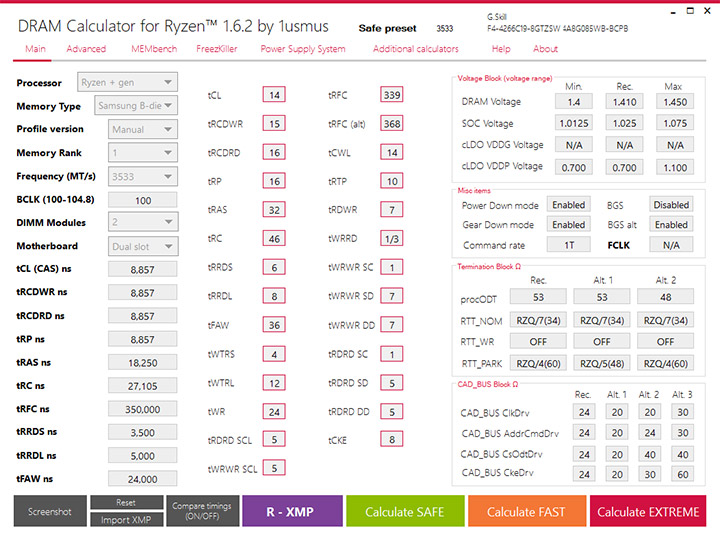The image size is (720, 541).
Task: Click CAD_BUS ClkDrv Rec. value 24
Action: click(x=584, y=412)
